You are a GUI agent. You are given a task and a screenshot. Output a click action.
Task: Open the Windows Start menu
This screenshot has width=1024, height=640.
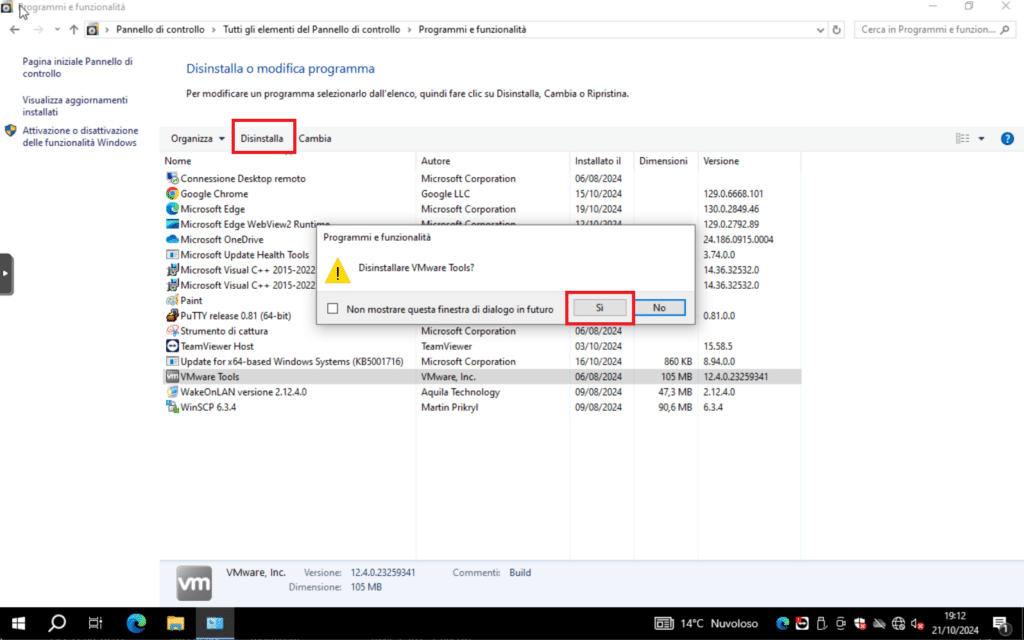18,623
